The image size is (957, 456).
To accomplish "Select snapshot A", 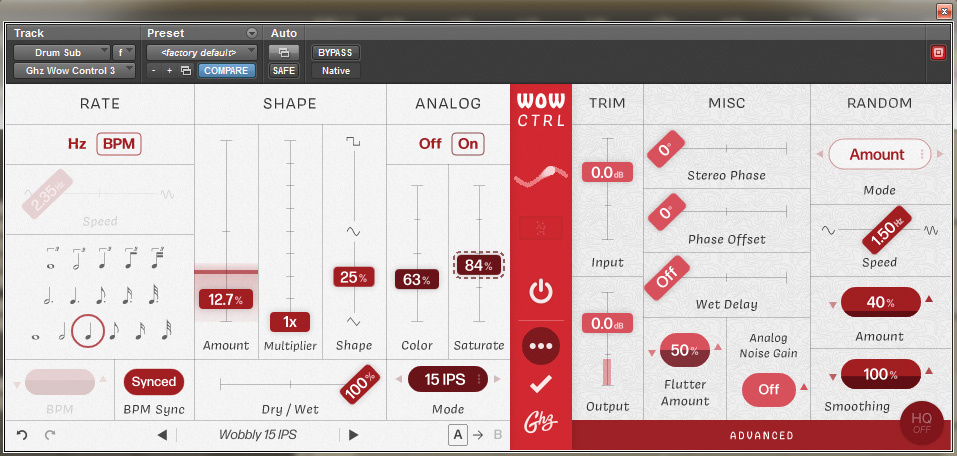I will [458, 435].
